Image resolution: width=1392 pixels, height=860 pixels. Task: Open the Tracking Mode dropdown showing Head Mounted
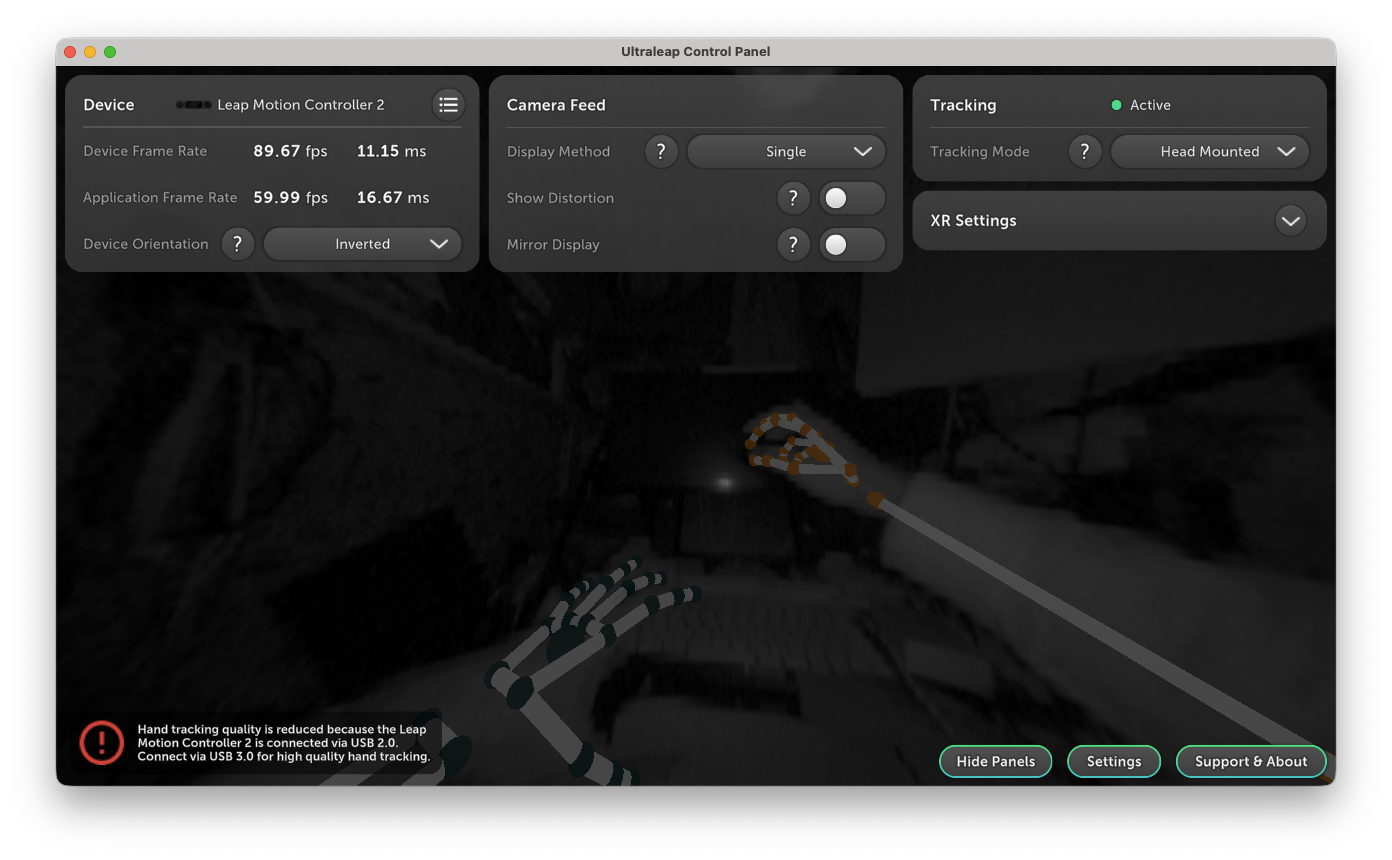pyautogui.click(x=1210, y=152)
